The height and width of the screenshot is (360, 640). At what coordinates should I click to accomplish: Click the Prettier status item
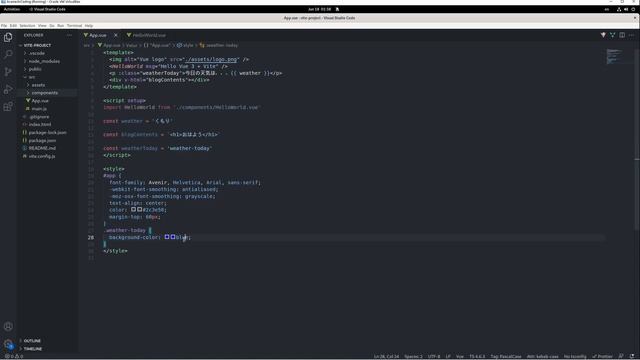(602, 356)
